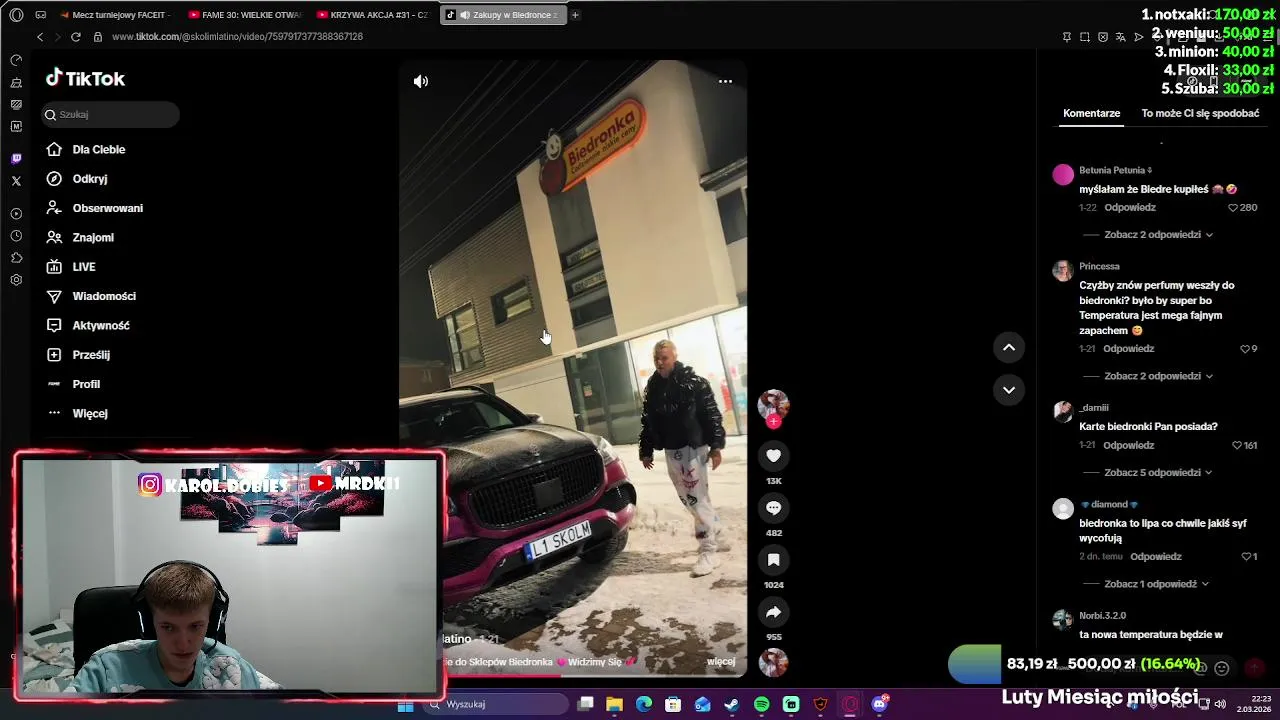The image size is (1280, 720).
Task: Open browser history clock icon in sidebar
Action: [16, 236]
